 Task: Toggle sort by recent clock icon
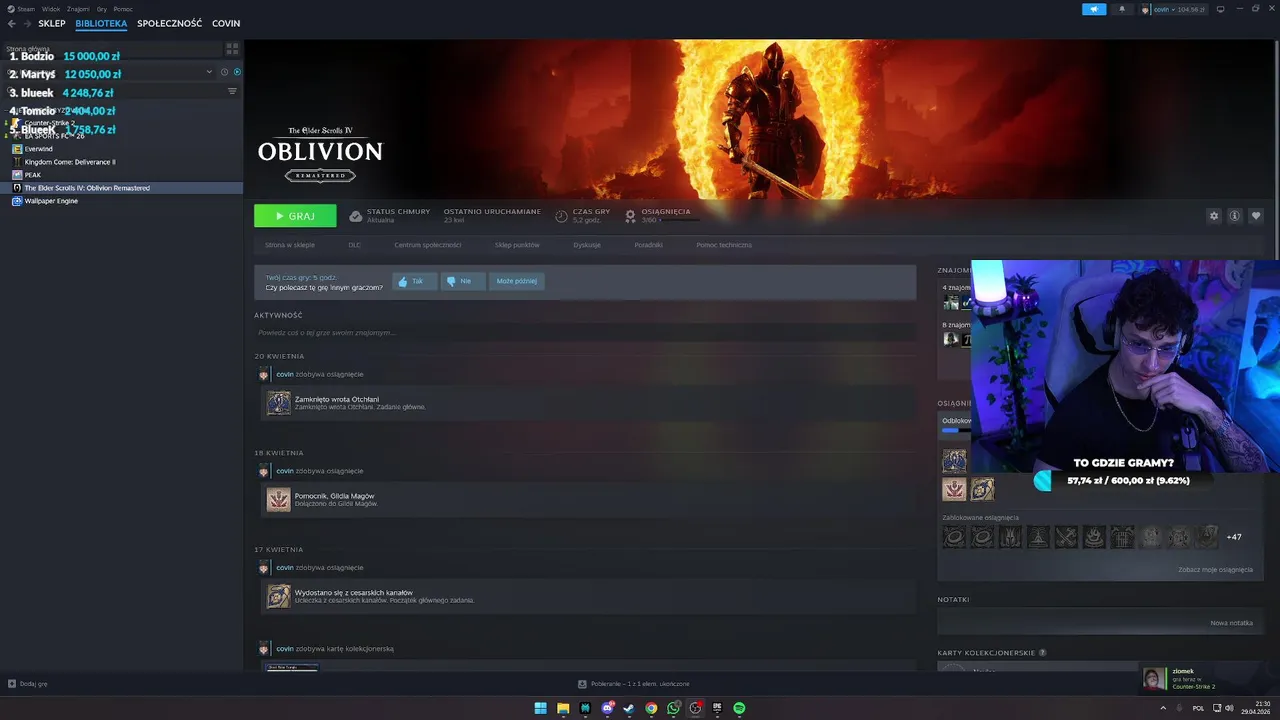click(x=224, y=72)
